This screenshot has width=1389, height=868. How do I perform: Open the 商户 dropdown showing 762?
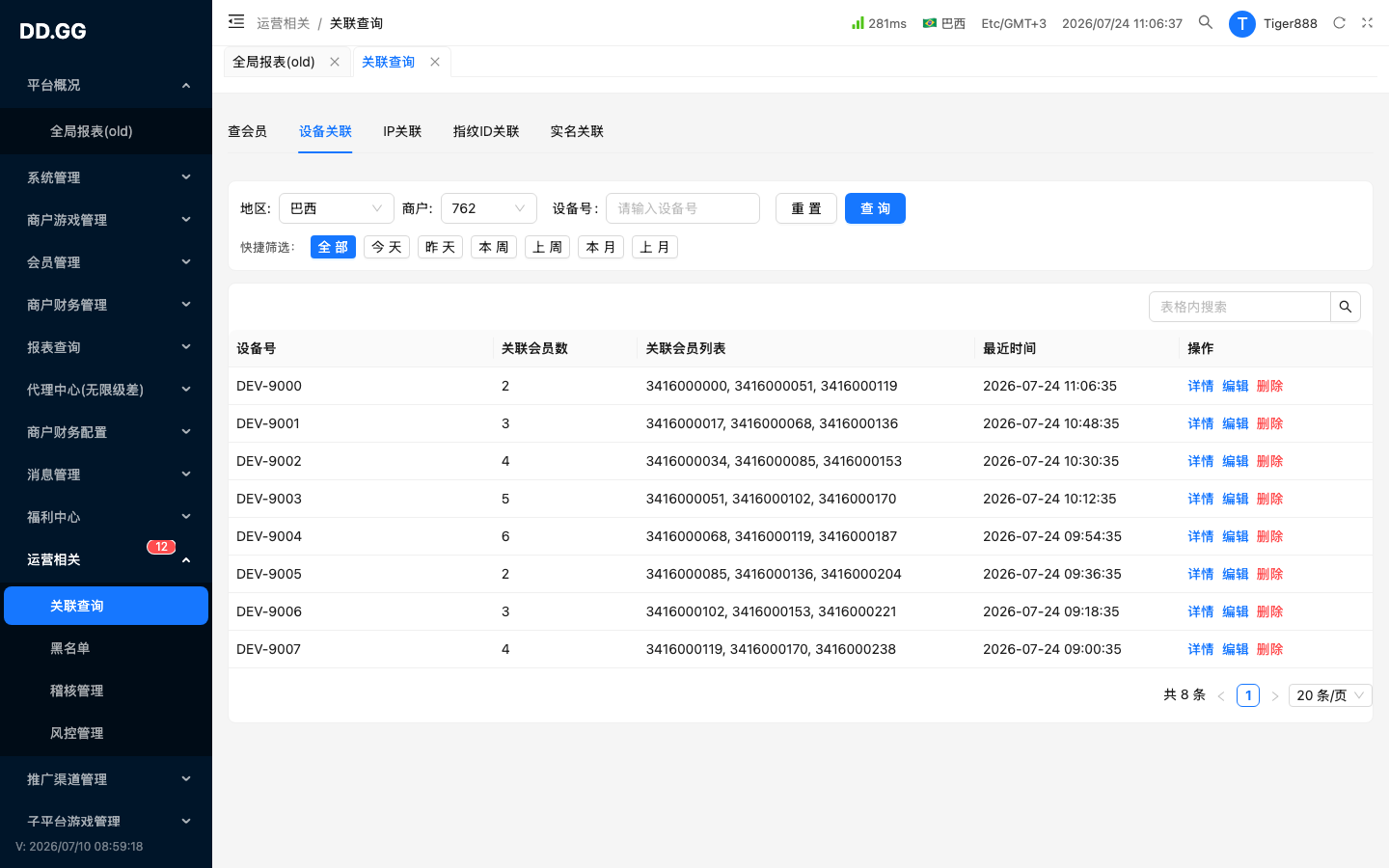tap(489, 208)
